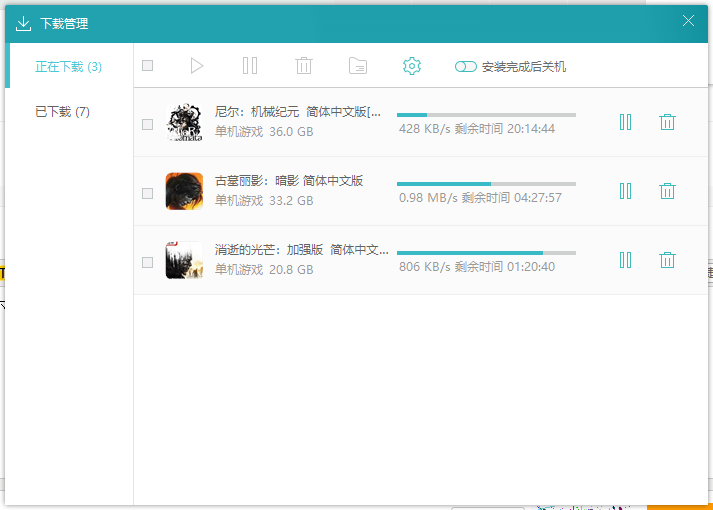Click the 单机游戏 36.0 GB size text
This screenshot has height=510, width=713.
264,132
